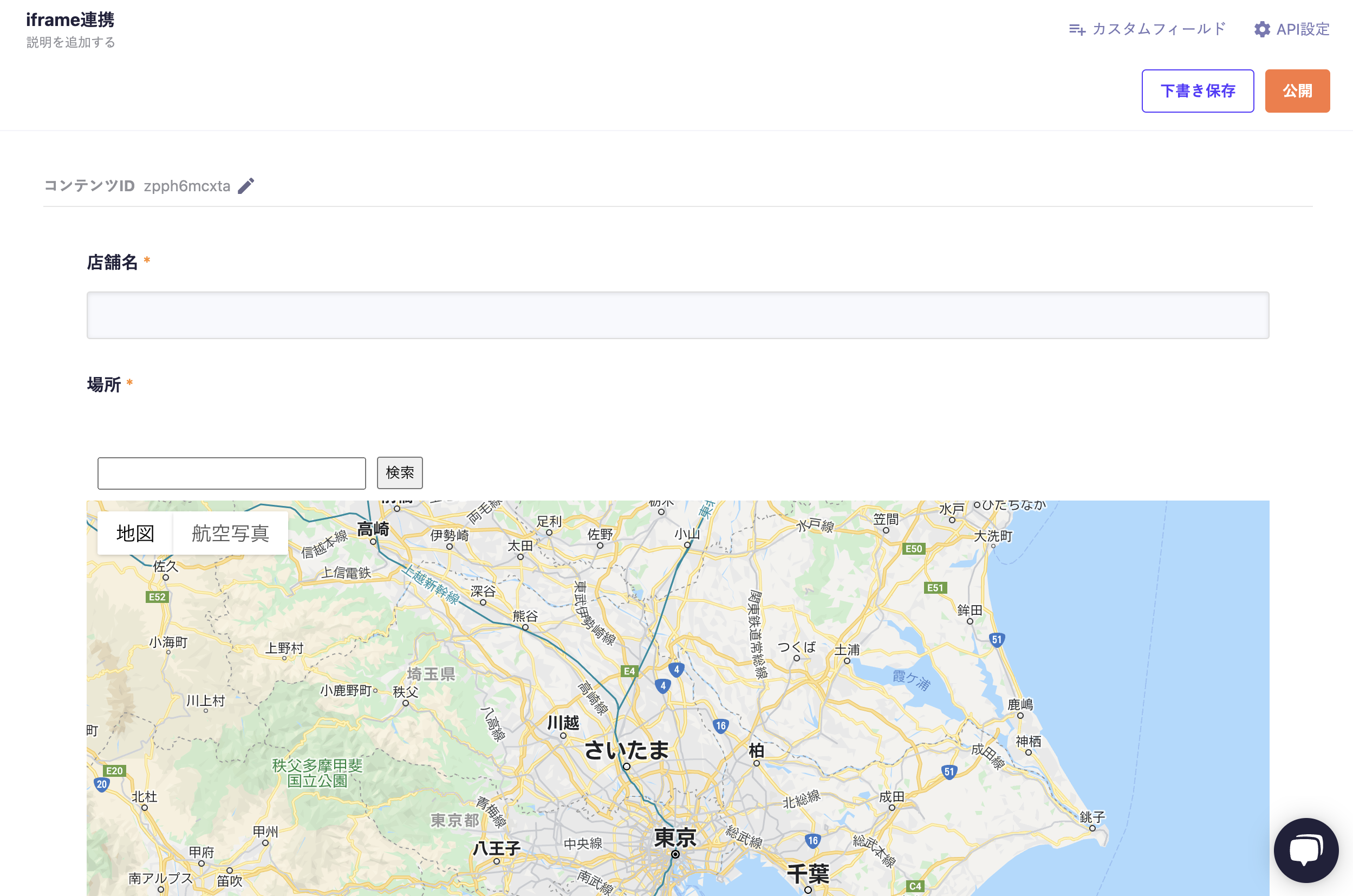Edit the content ID using the pencil icon
Viewport: 1353px width, 896px height.
coord(246,185)
